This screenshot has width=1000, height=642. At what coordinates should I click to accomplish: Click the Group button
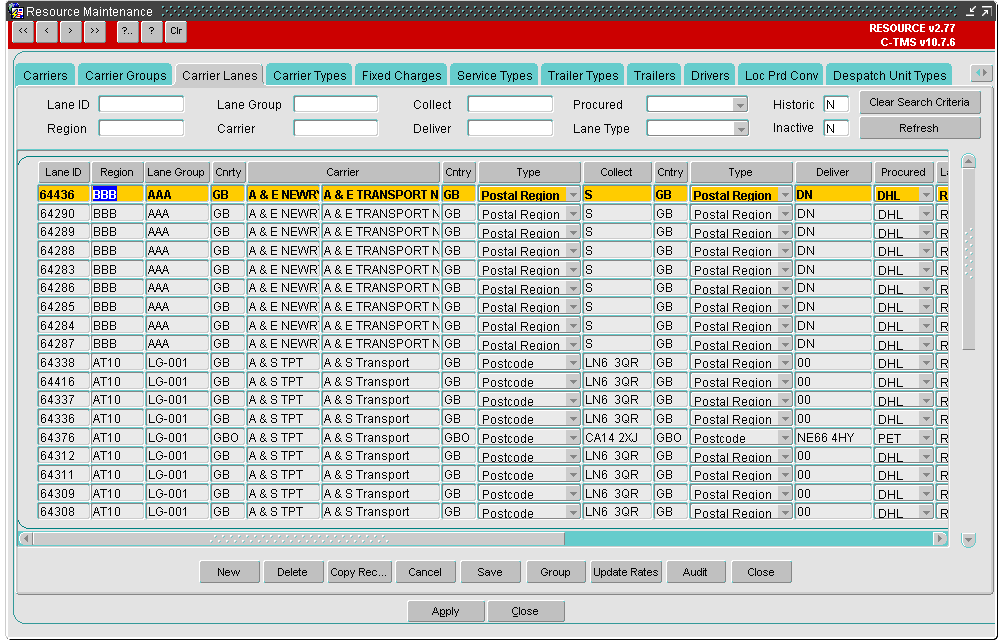pos(555,572)
